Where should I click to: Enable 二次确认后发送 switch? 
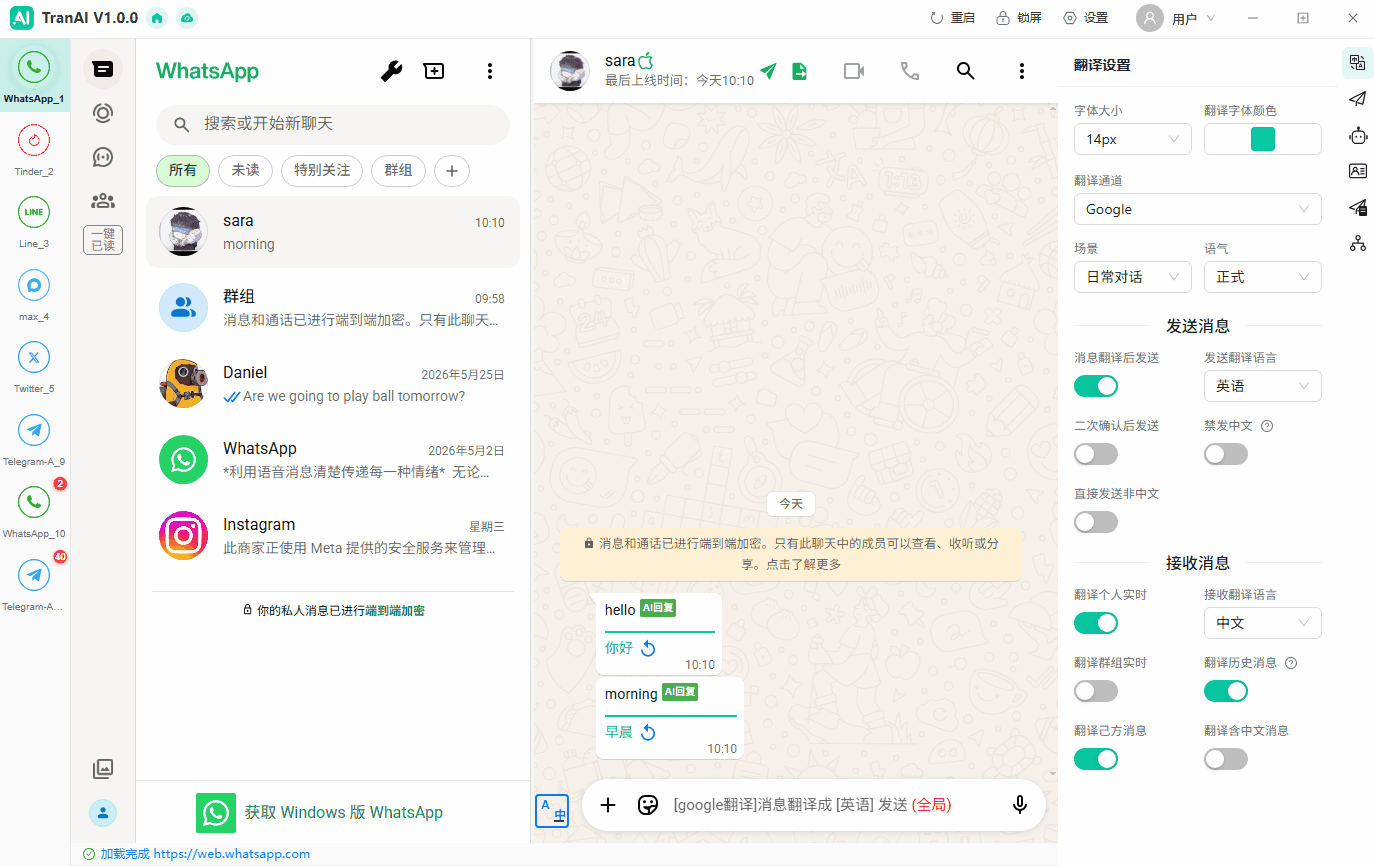(1096, 454)
